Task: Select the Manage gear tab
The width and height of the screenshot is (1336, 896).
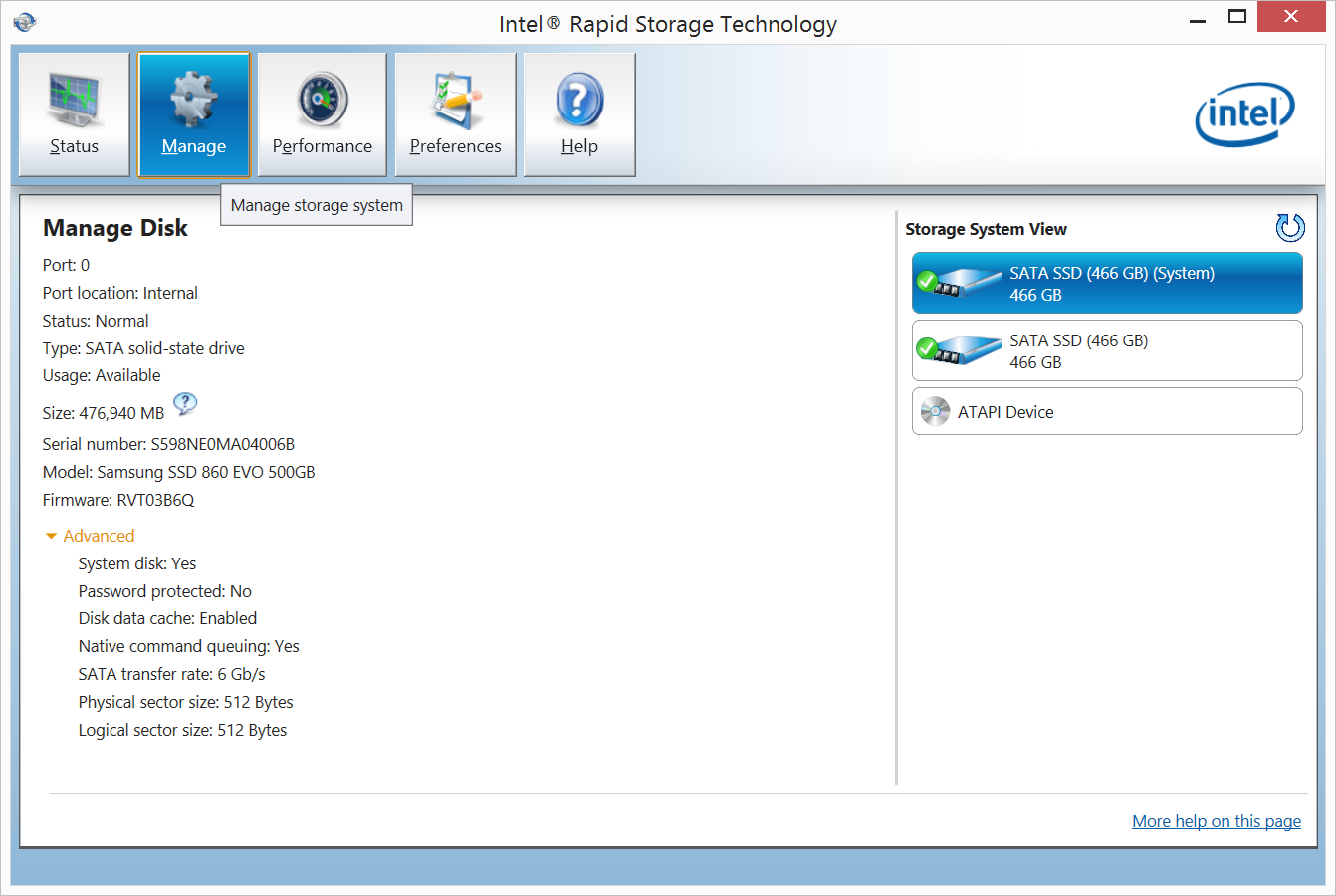Action: 194,114
